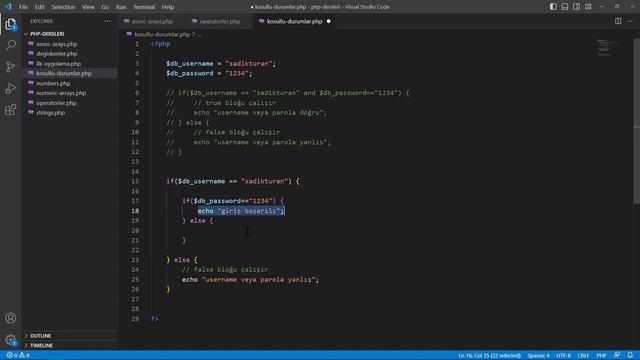Open the File menu

pos(23,7)
